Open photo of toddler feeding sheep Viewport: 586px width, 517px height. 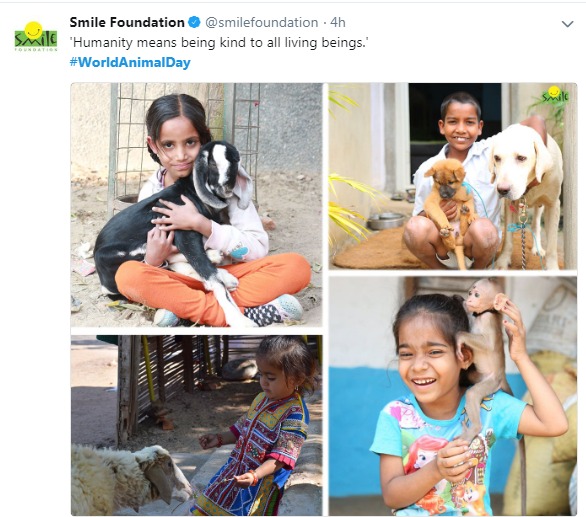tap(197, 425)
